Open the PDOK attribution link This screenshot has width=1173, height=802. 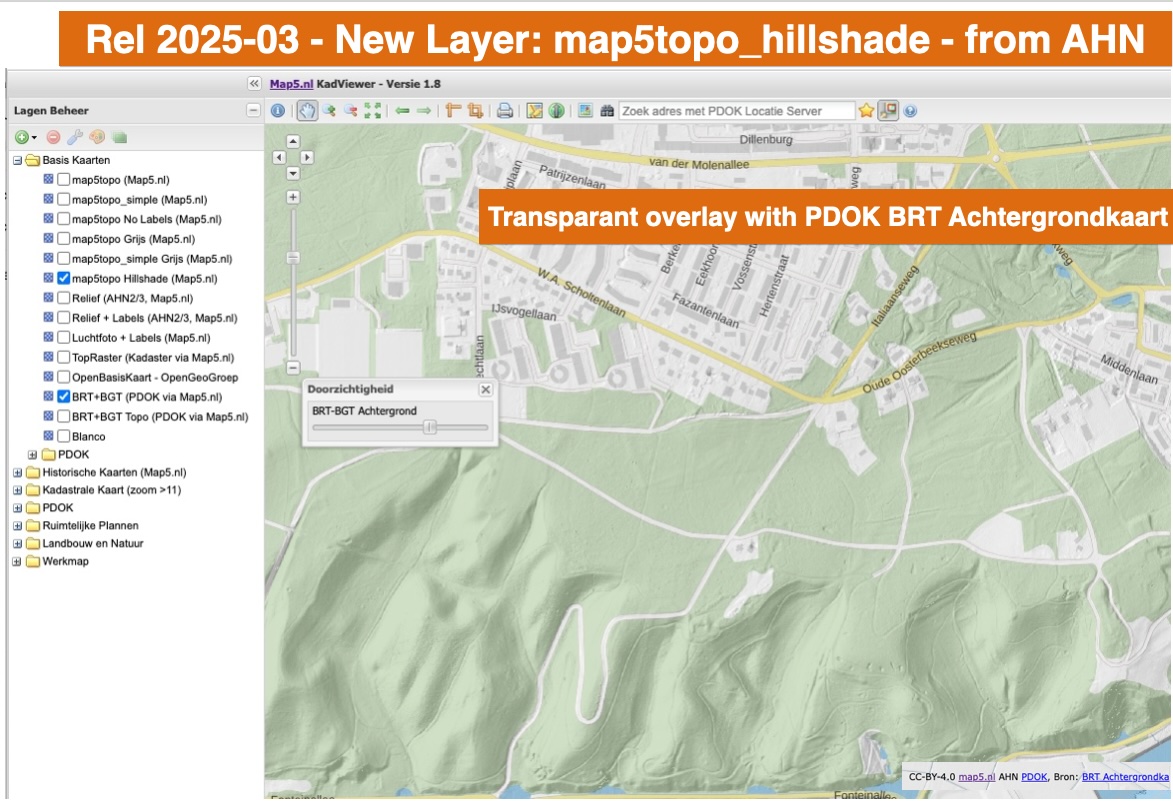tap(1035, 777)
